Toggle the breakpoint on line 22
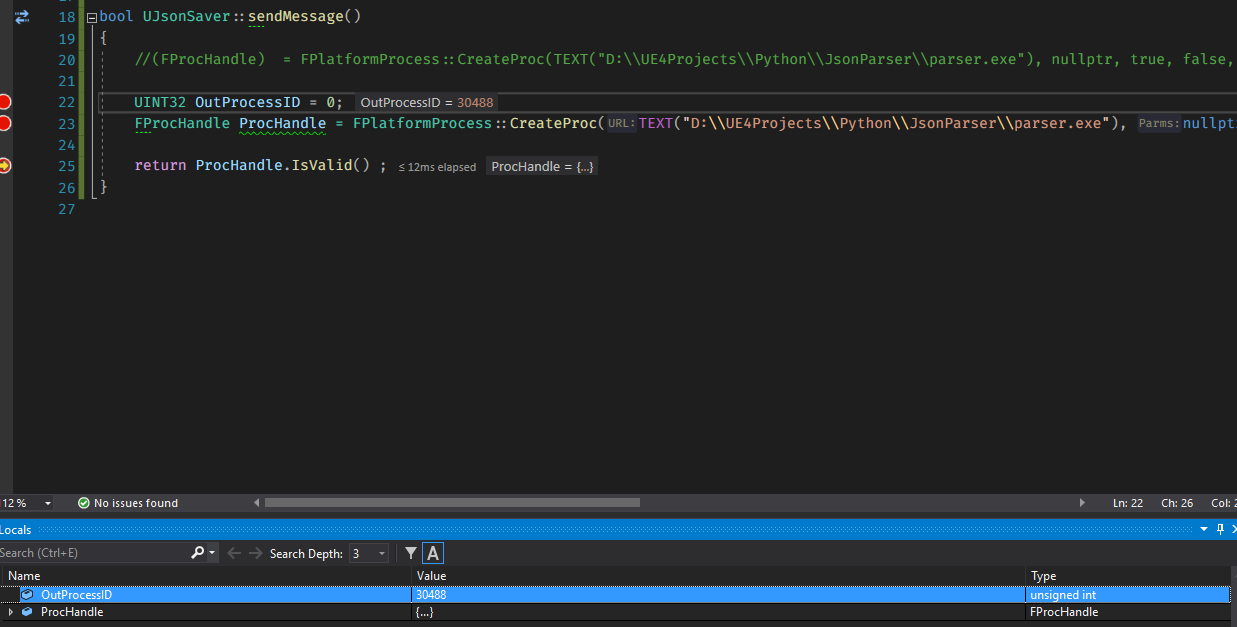The width and height of the screenshot is (1237, 627). (4, 102)
